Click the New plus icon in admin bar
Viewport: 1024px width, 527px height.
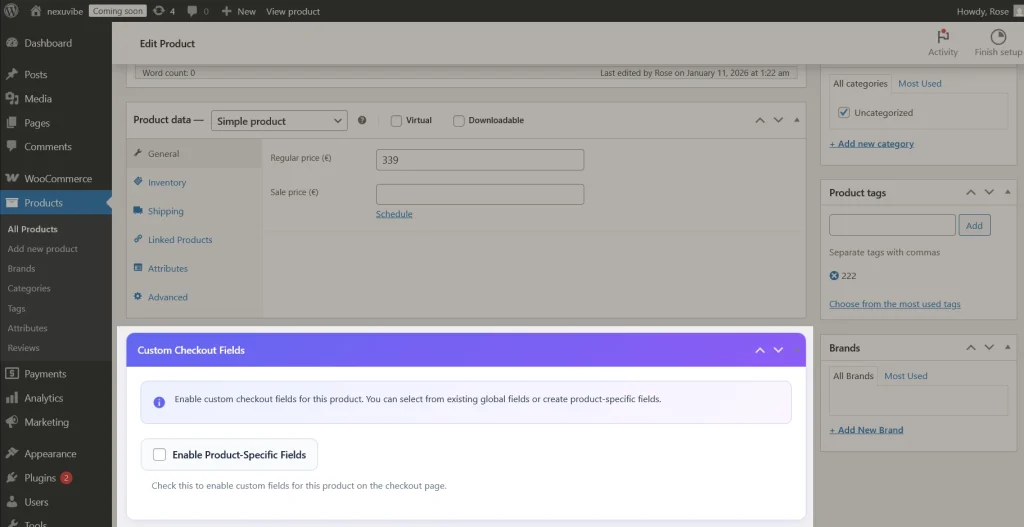point(227,11)
